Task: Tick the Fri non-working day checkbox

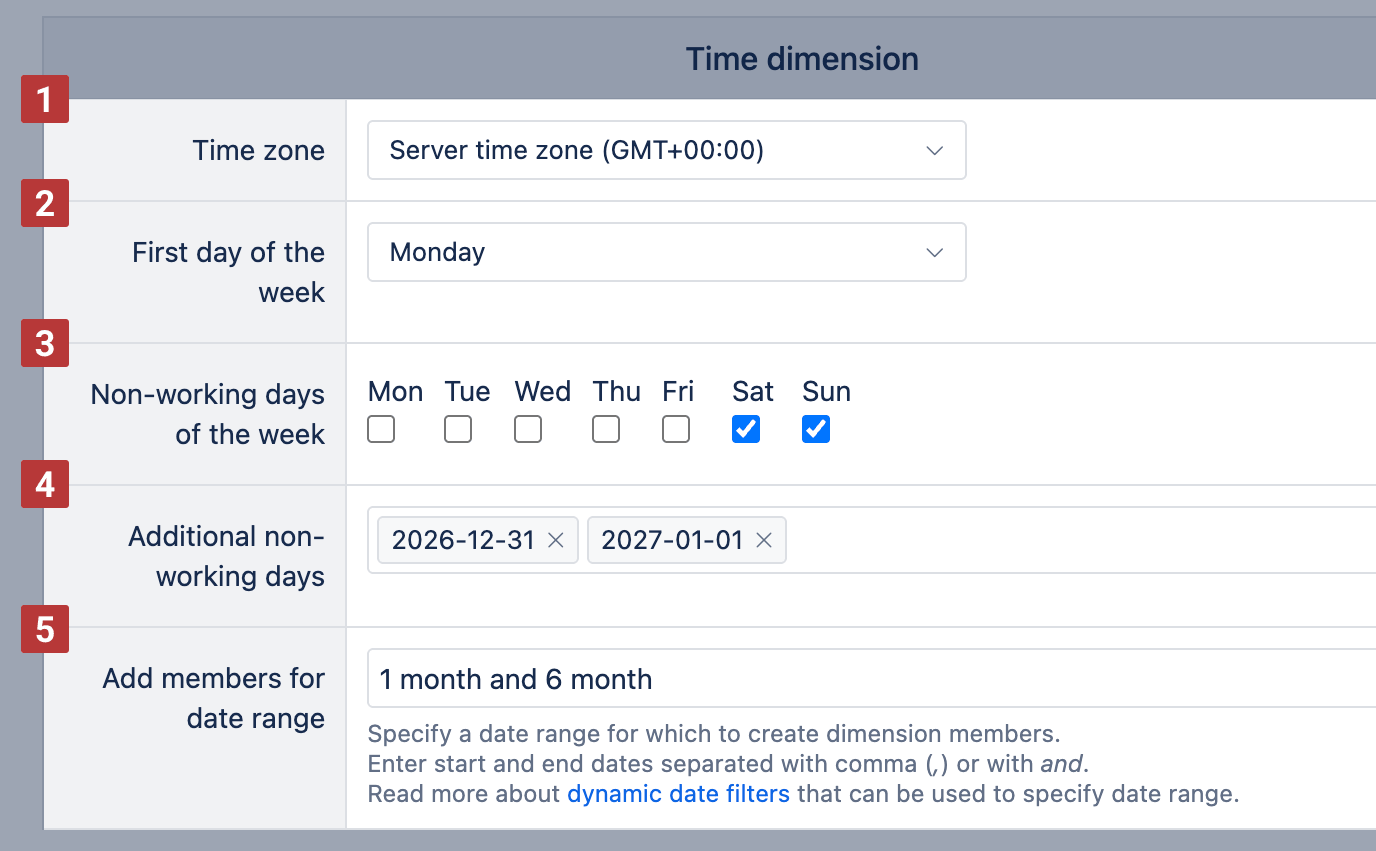Action: tap(676, 430)
